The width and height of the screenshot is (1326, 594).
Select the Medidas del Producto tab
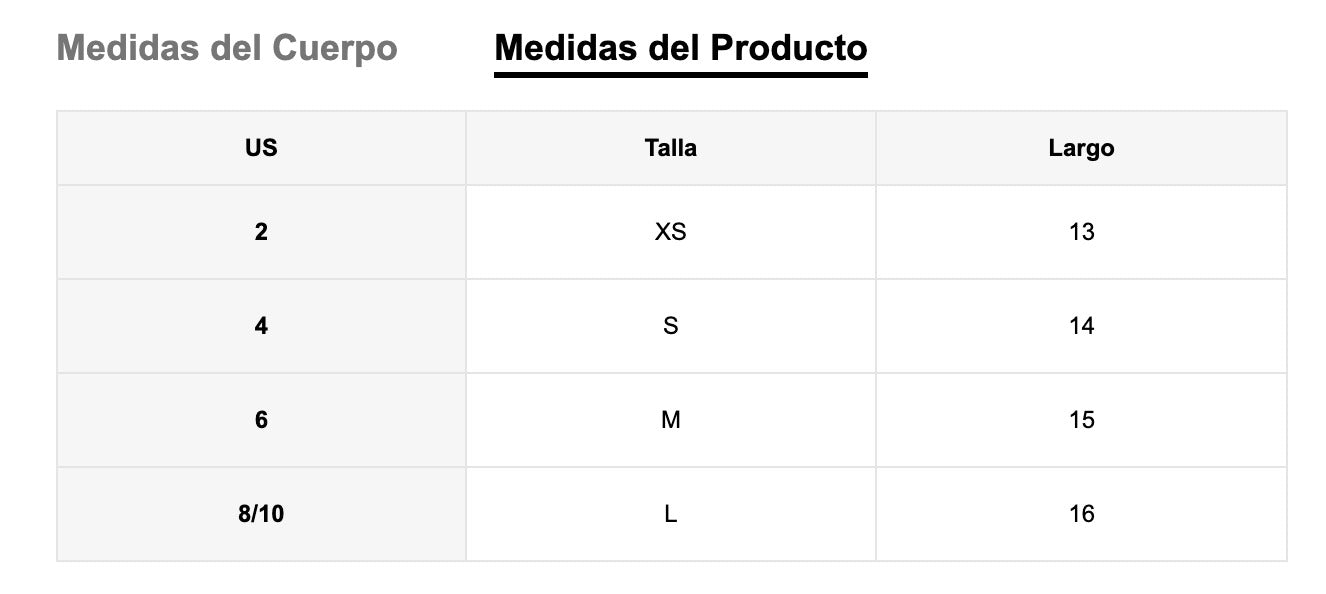point(680,48)
